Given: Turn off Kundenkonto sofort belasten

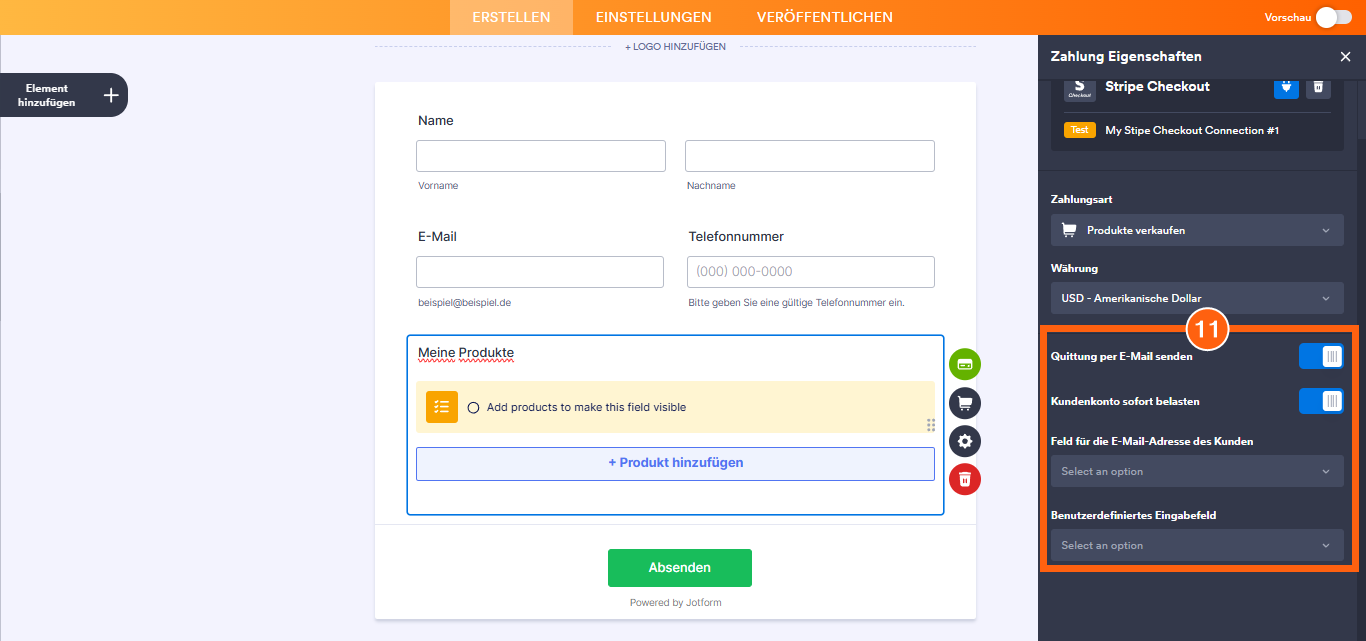Looking at the screenshot, I should tap(1321, 400).
